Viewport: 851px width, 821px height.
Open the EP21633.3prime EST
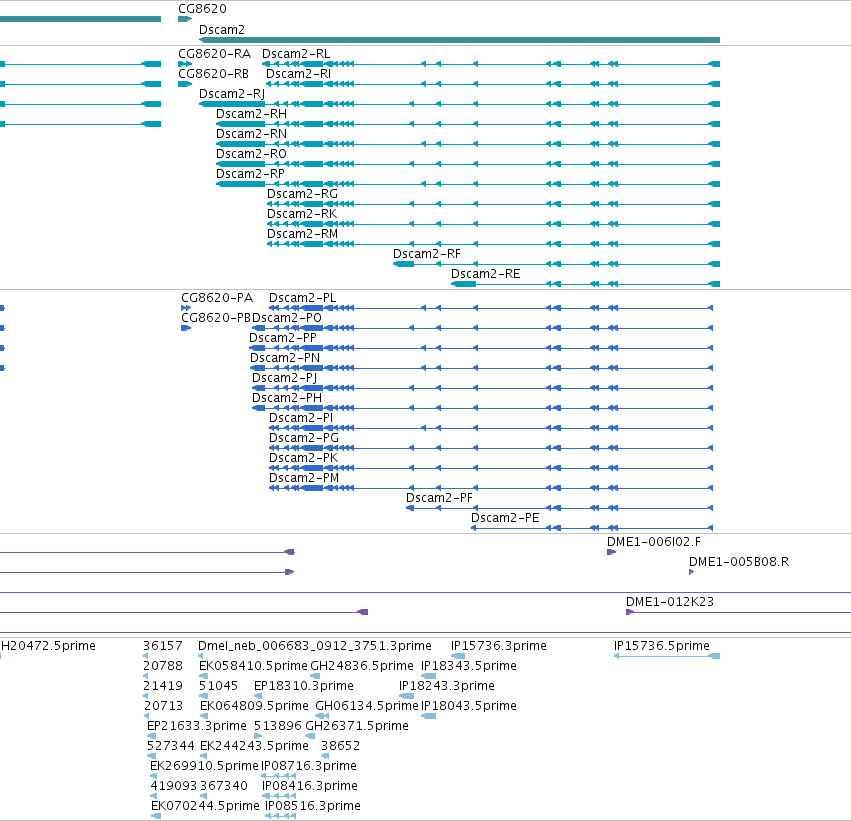coord(196,726)
